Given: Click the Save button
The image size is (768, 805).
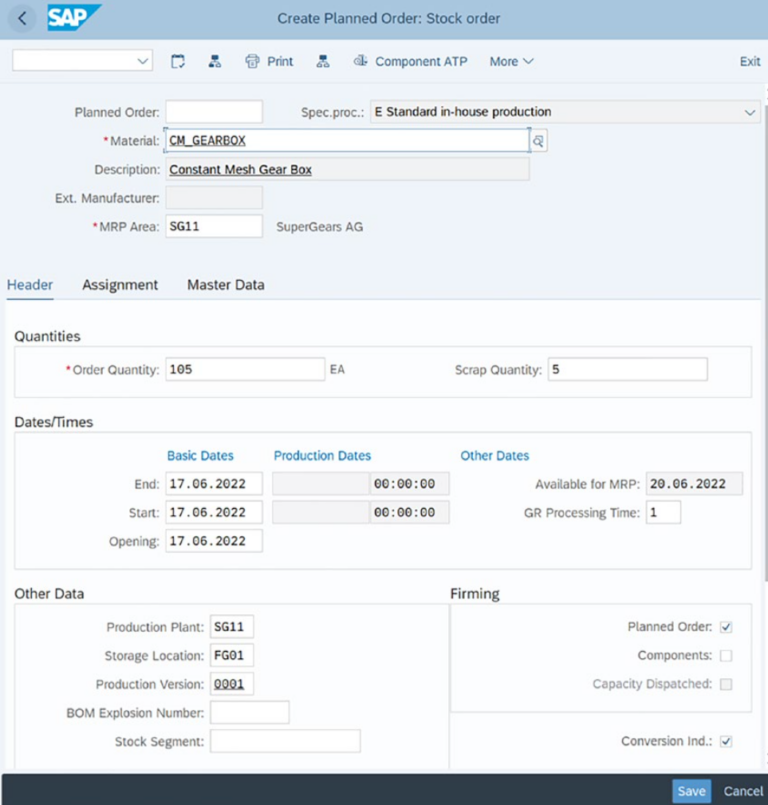Looking at the screenshot, I should click(x=691, y=790).
